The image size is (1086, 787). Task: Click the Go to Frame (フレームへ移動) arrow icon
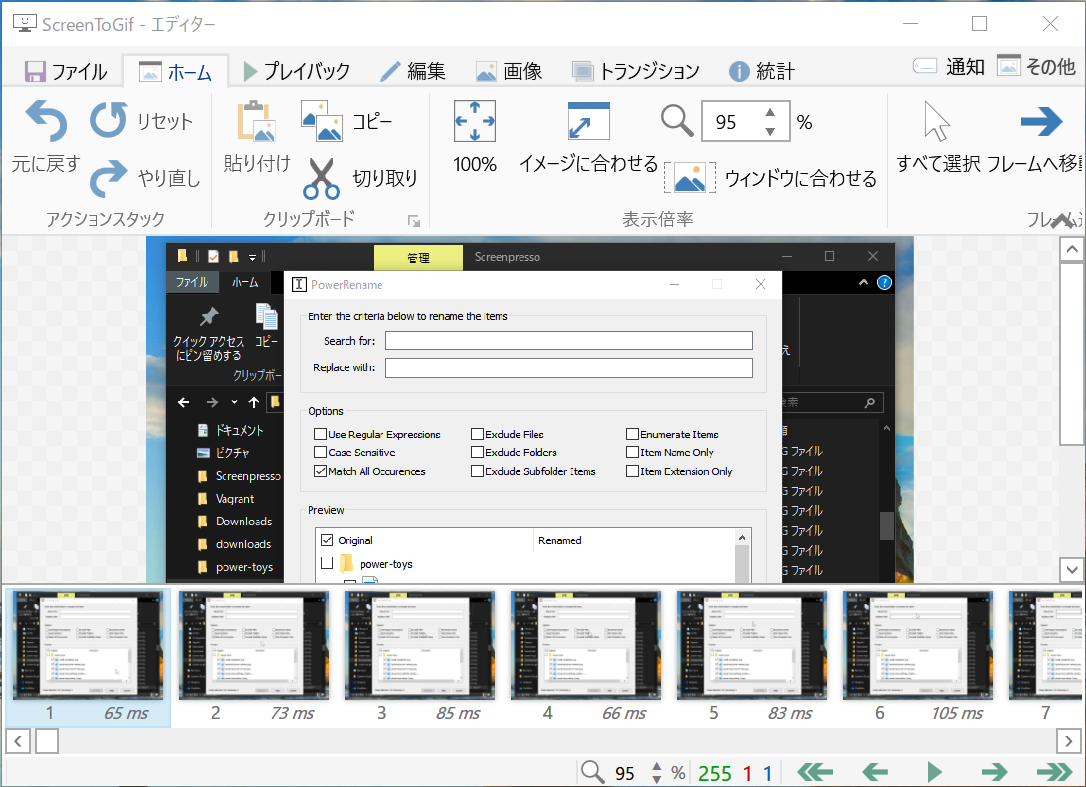pyautogui.click(x=1041, y=122)
